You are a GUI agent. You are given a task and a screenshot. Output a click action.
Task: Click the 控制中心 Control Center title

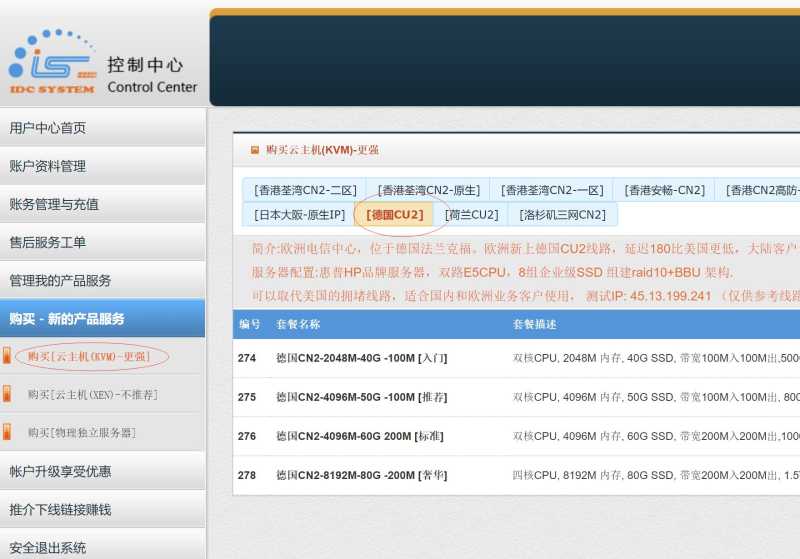pyautogui.click(x=152, y=75)
